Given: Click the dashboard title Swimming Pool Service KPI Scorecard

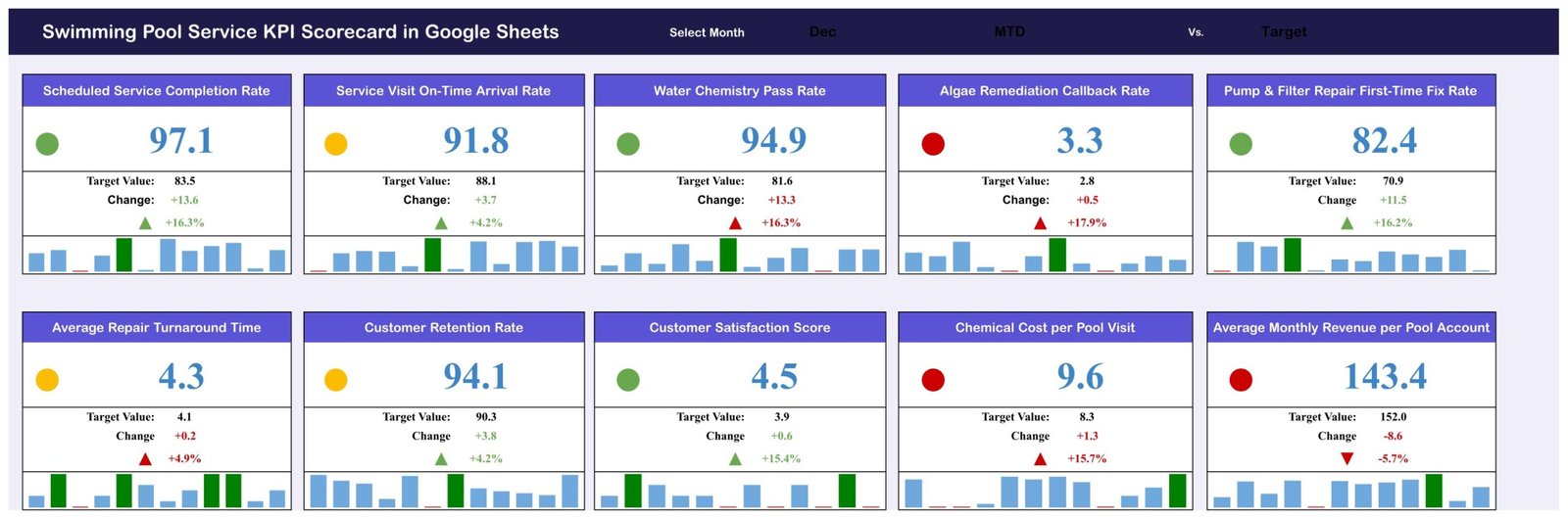Looking at the screenshot, I should [301, 32].
